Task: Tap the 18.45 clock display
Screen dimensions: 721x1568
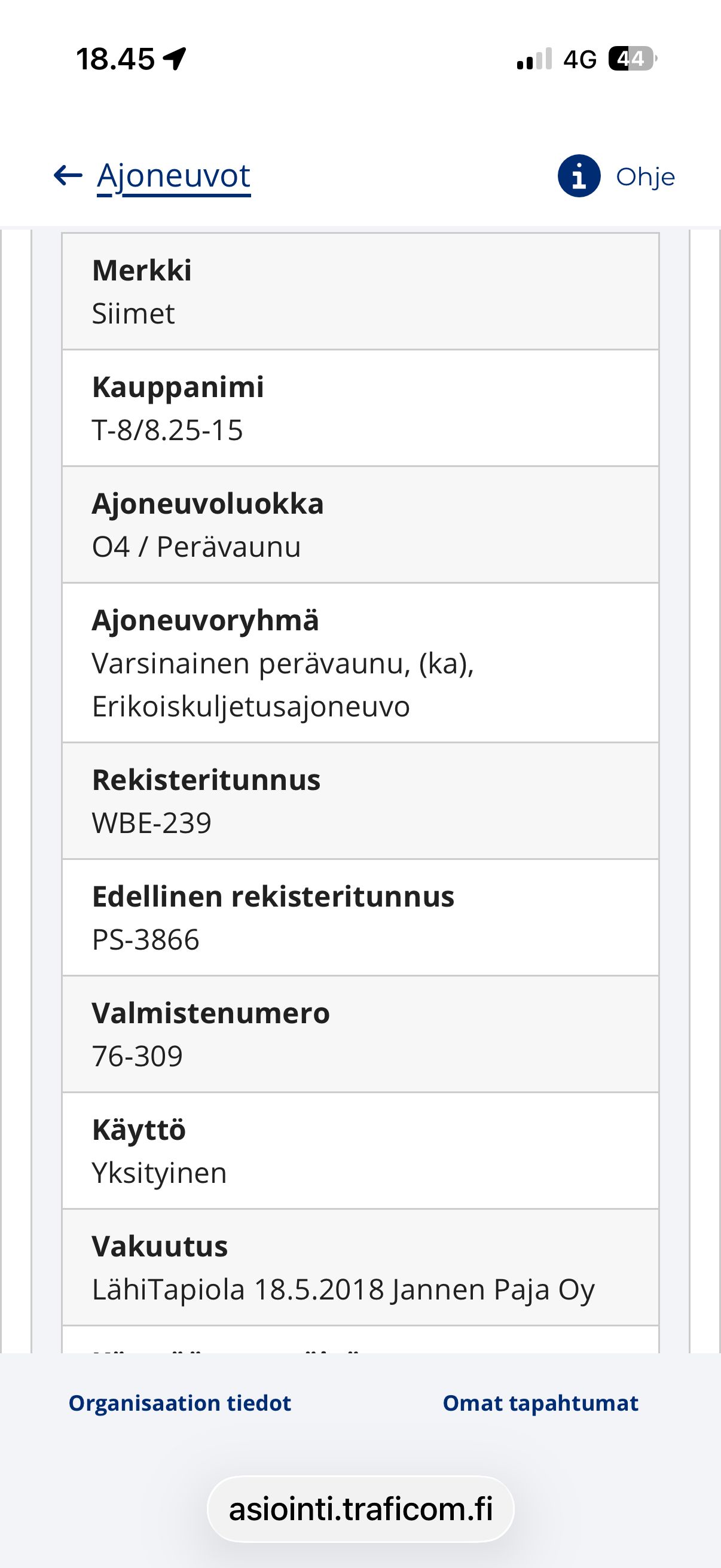Action: pyautogui.click(x=115, y=60)
